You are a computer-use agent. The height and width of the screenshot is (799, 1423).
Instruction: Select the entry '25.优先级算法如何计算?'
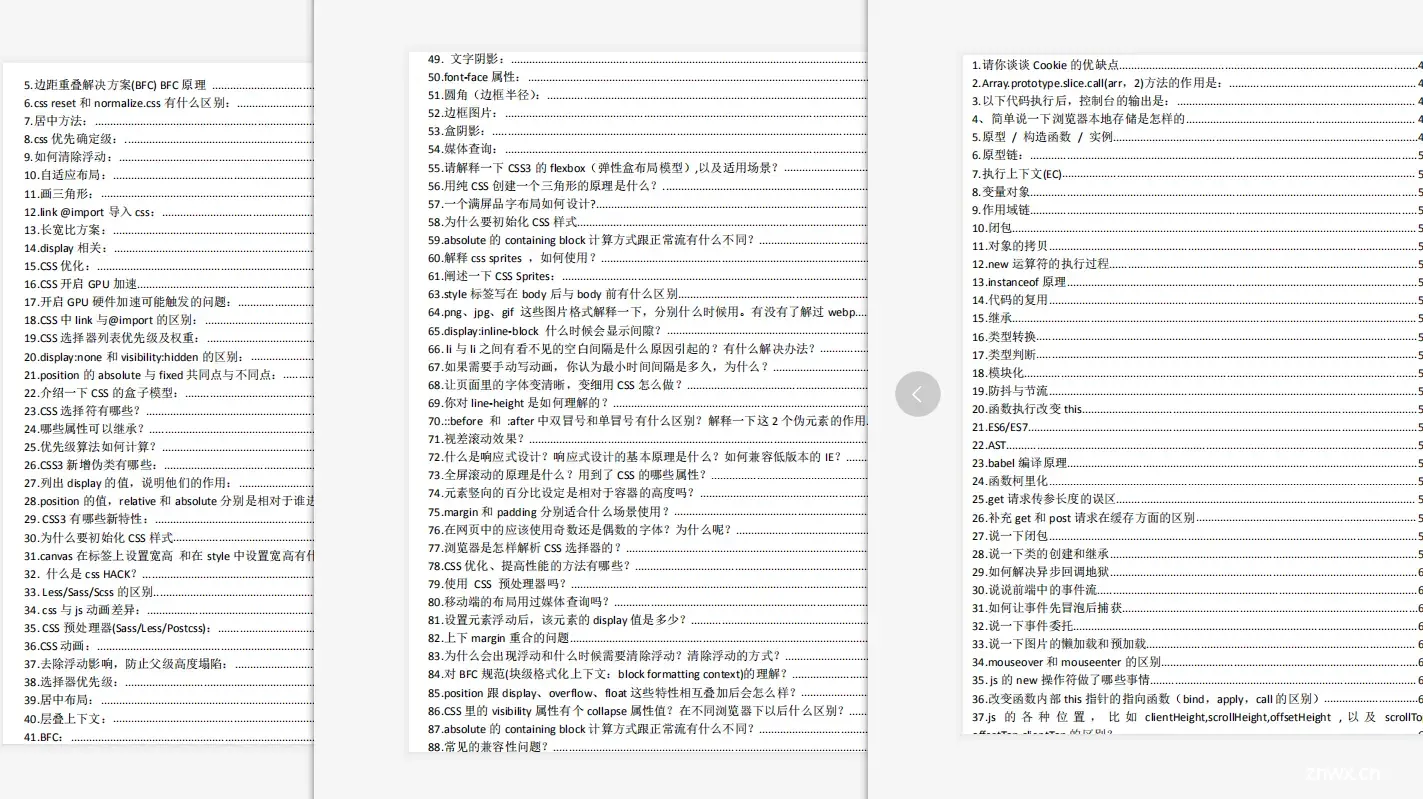pyautogui.click(x=168, y=447)
